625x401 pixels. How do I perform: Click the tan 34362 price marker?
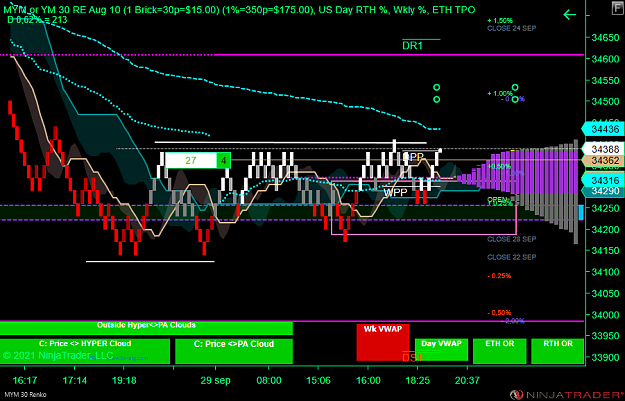pyautogui.click(x=603, y=161)
